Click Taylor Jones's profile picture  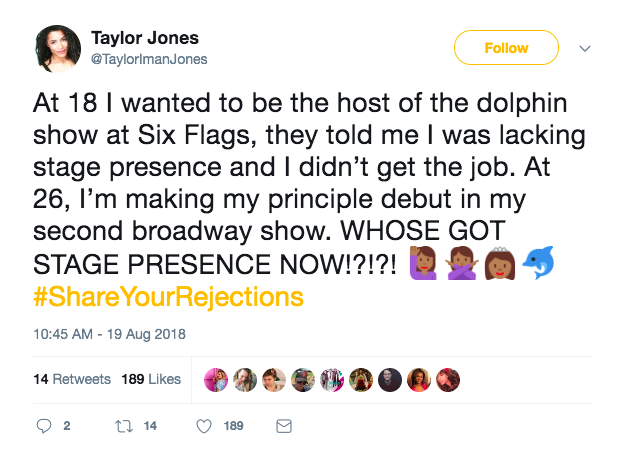point(59,49)
